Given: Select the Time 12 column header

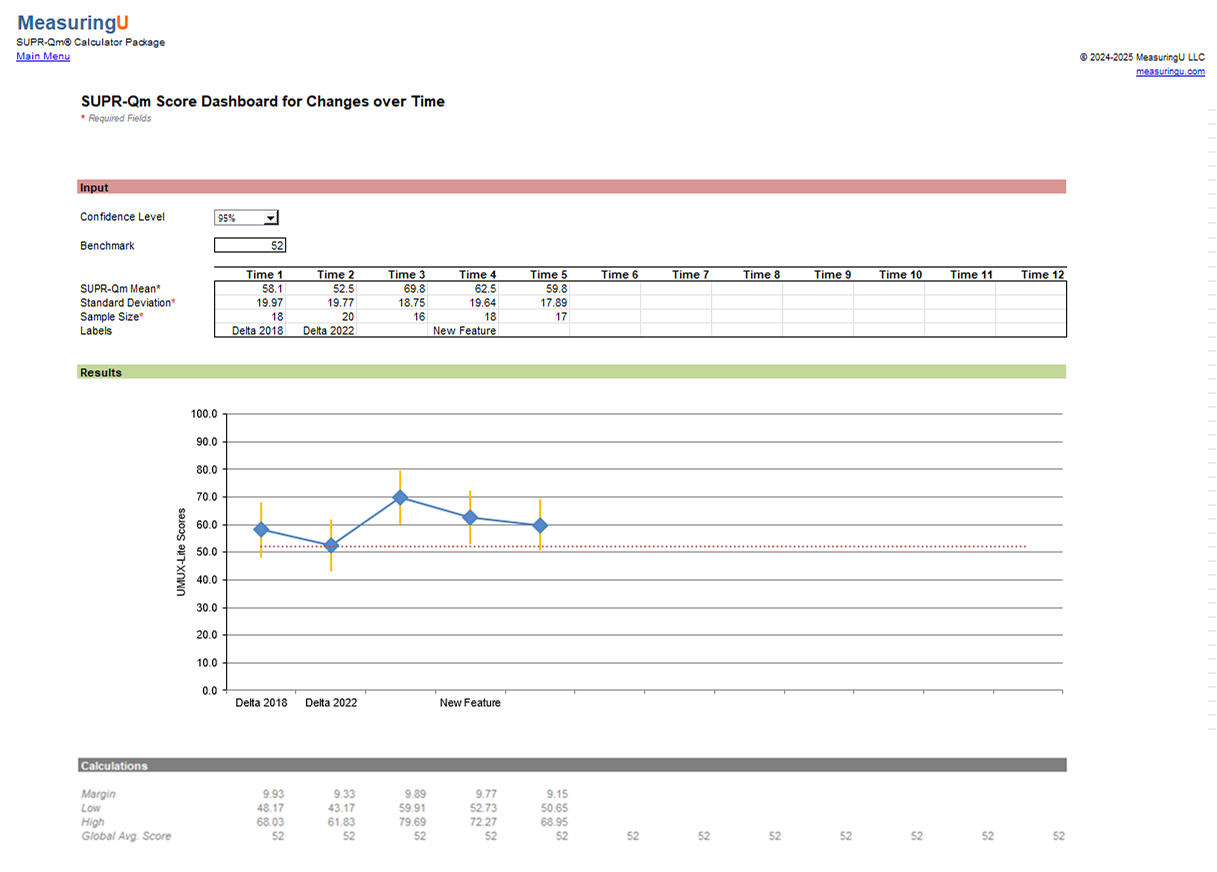Looking at the screenshot, I should click(1042, 273).
